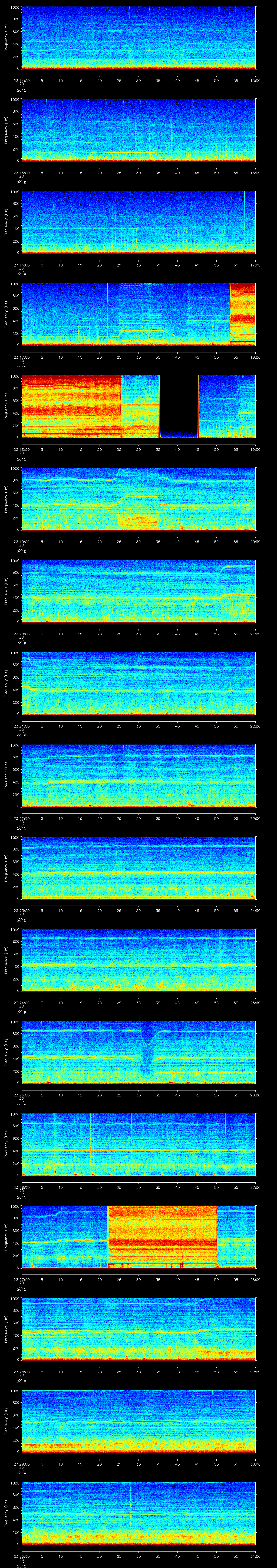Click the "22:00" end time label
This screenshot has width=277, height=1568.
coord(256,726)
